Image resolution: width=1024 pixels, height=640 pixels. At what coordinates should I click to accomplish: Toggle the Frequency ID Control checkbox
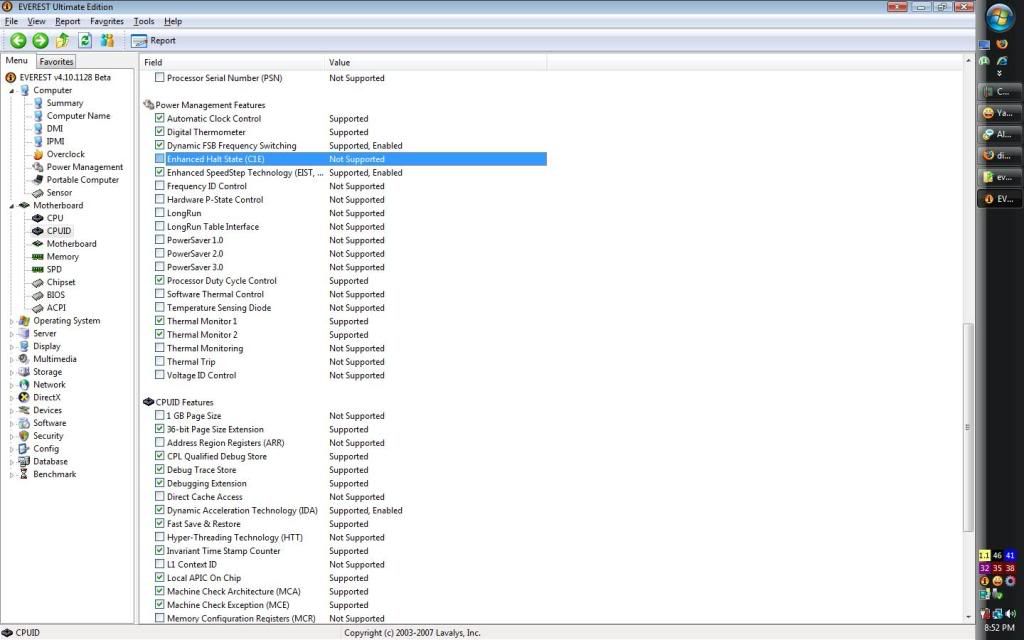click(x=159, y=186)
